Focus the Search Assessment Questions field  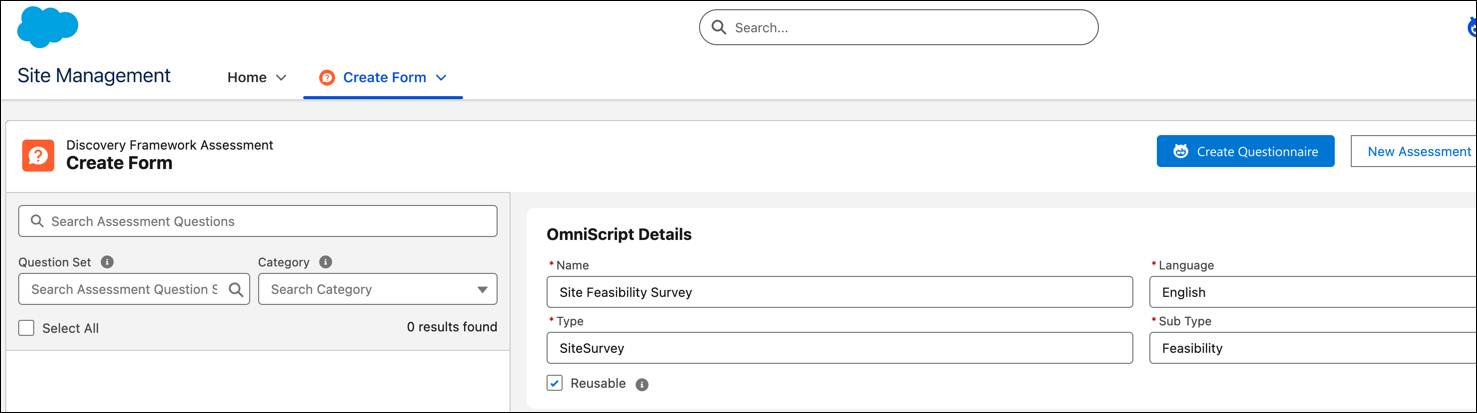click(x=258, y=221)
